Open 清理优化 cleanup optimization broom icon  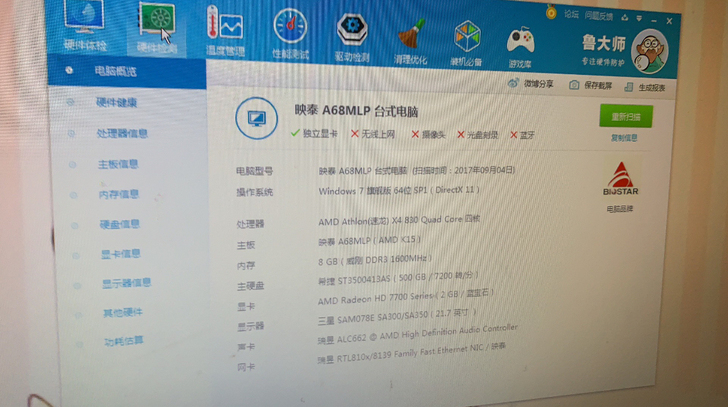410,42
